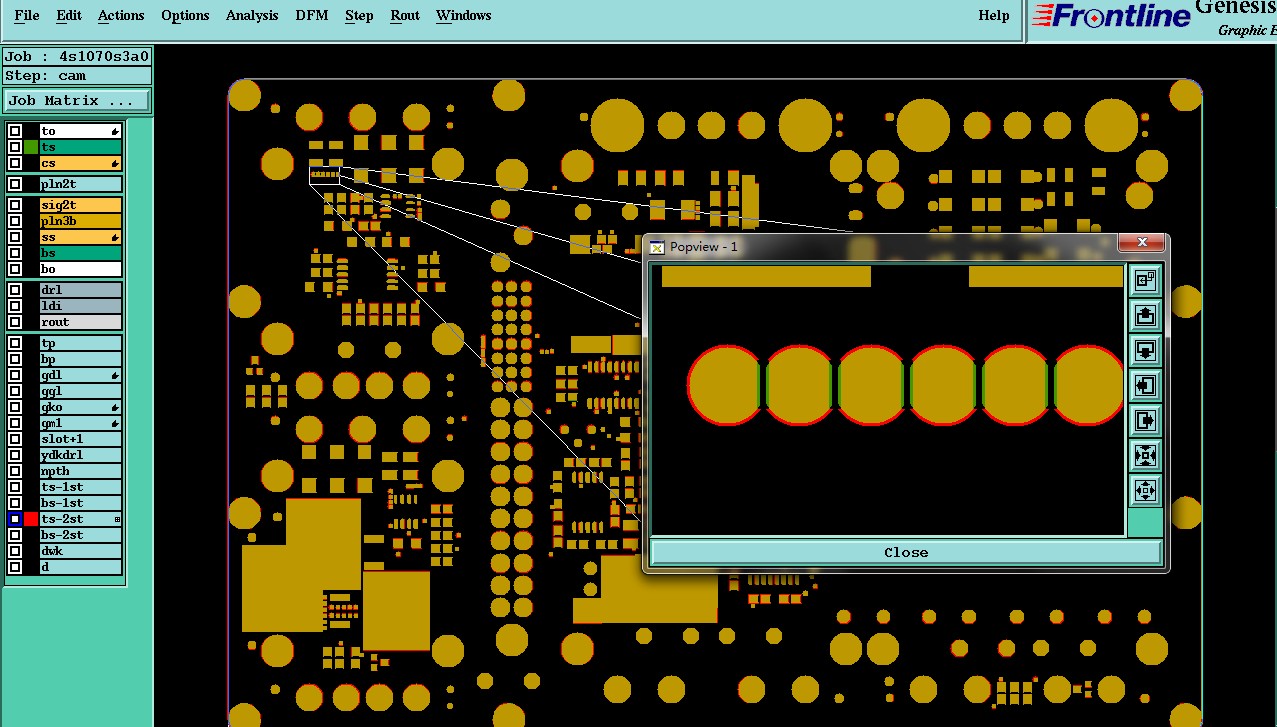
Task: Pan Popview left with the left-arrow icon
Action: tap(1145, 385)
